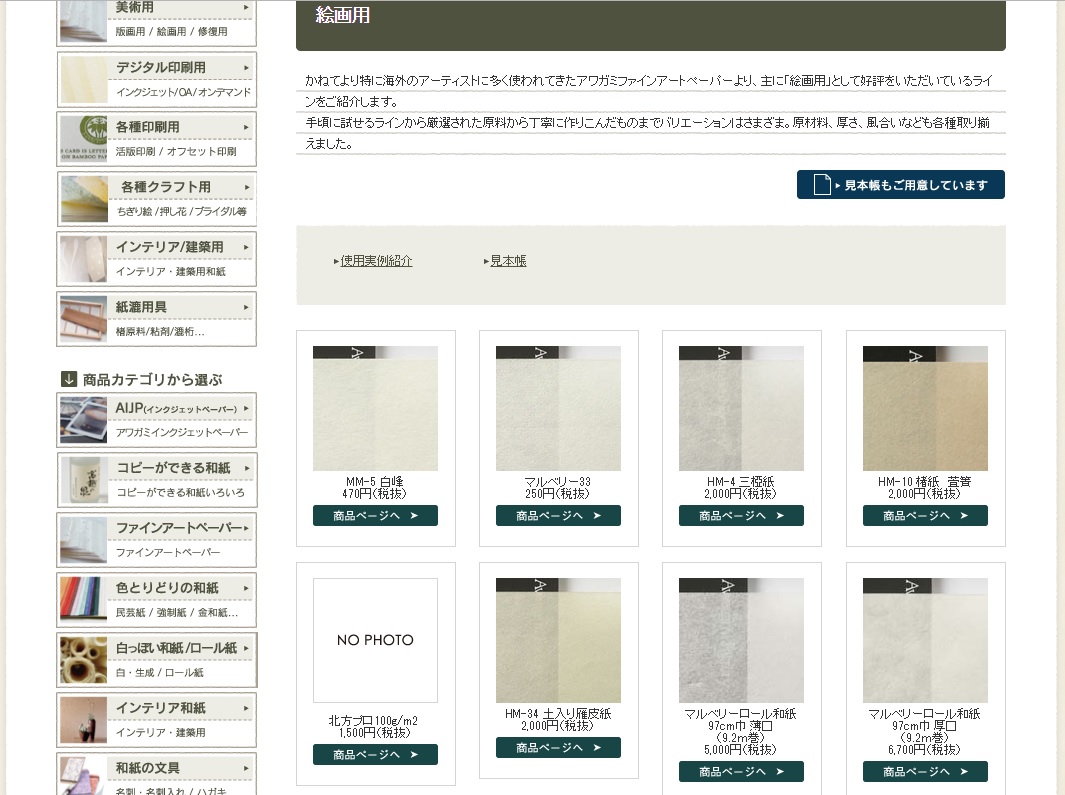This screenshot has height=795, width=1065.
Task: Go to product page for MM-5 白峰
Action: [375, 516]
